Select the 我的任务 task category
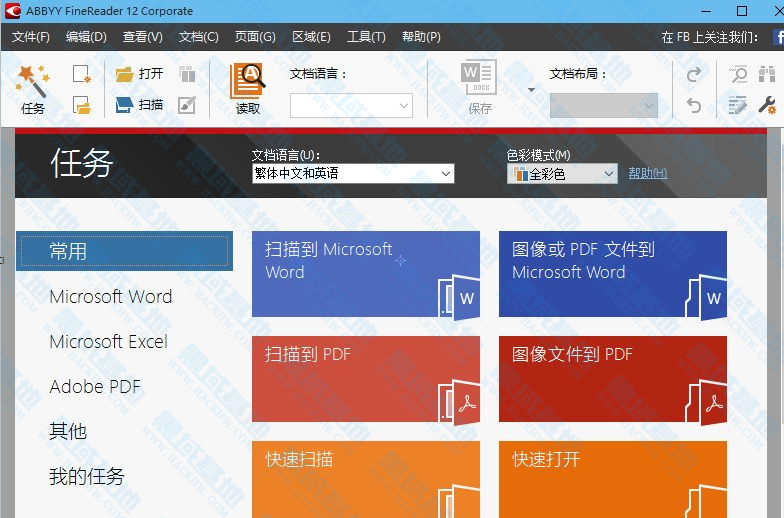 coord(86,476)
